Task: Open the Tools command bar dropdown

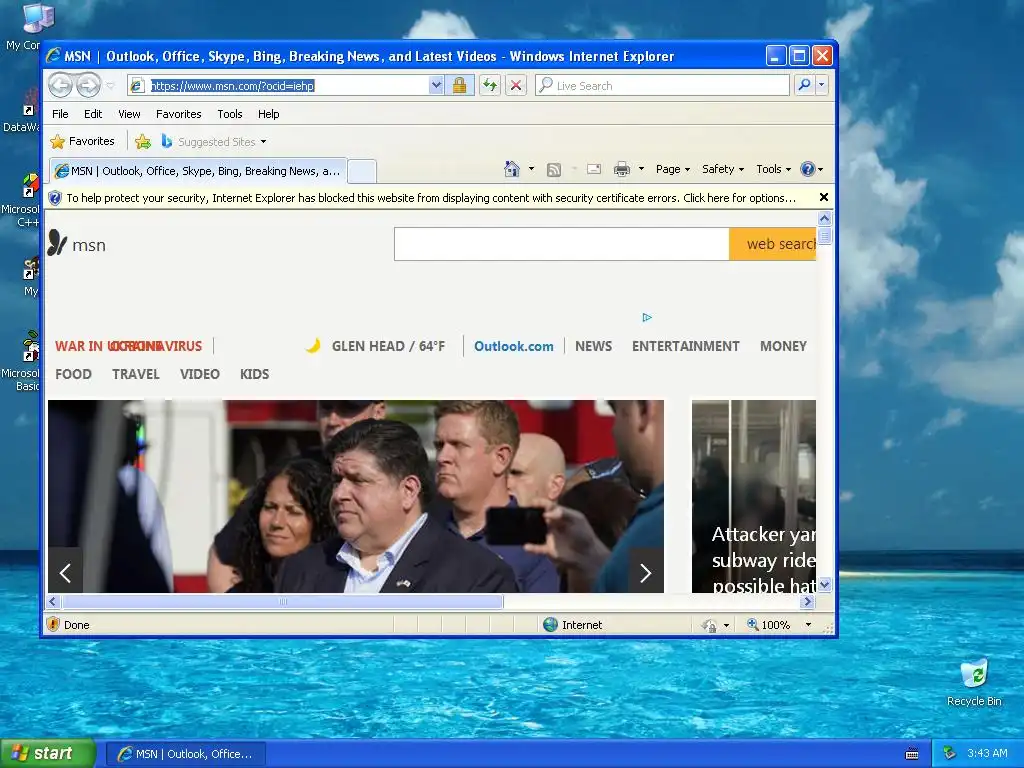Action: 773,169
